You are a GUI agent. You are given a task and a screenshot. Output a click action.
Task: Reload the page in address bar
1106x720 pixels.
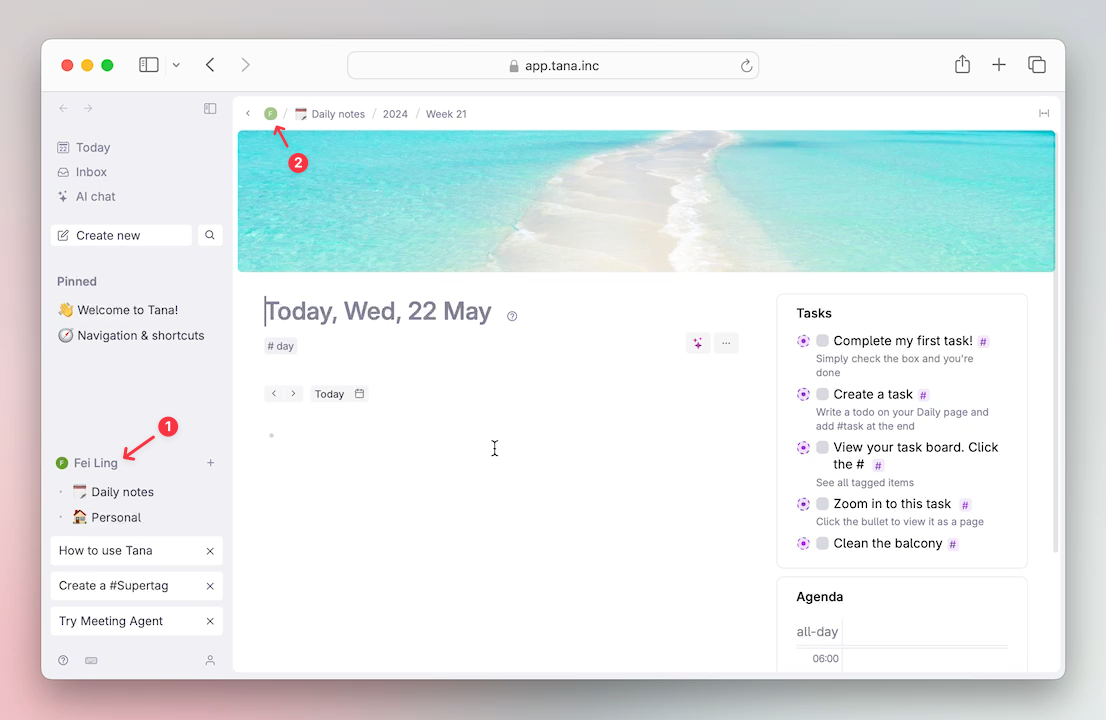click(x=746, y=66)
